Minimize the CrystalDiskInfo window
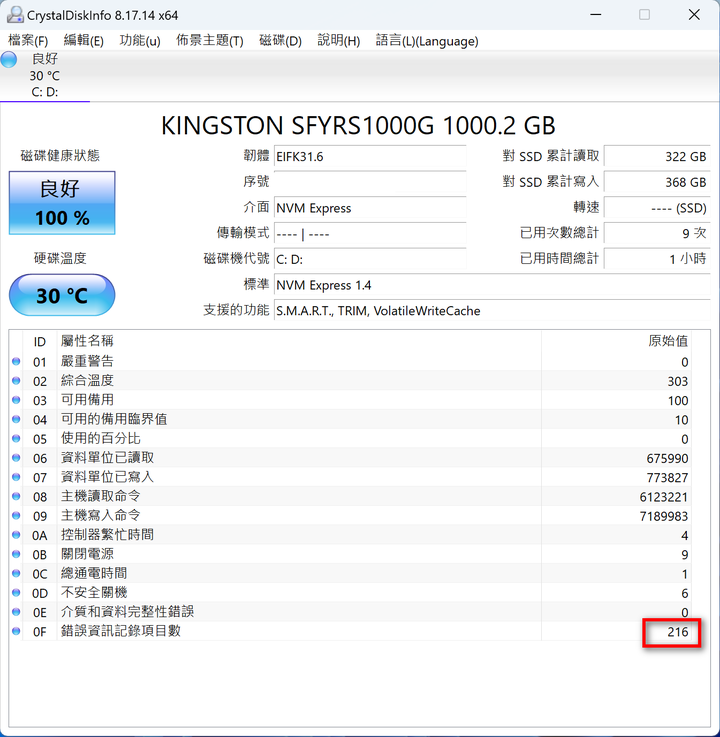This screenshot has width=720, height=737. tap(596, 15)
